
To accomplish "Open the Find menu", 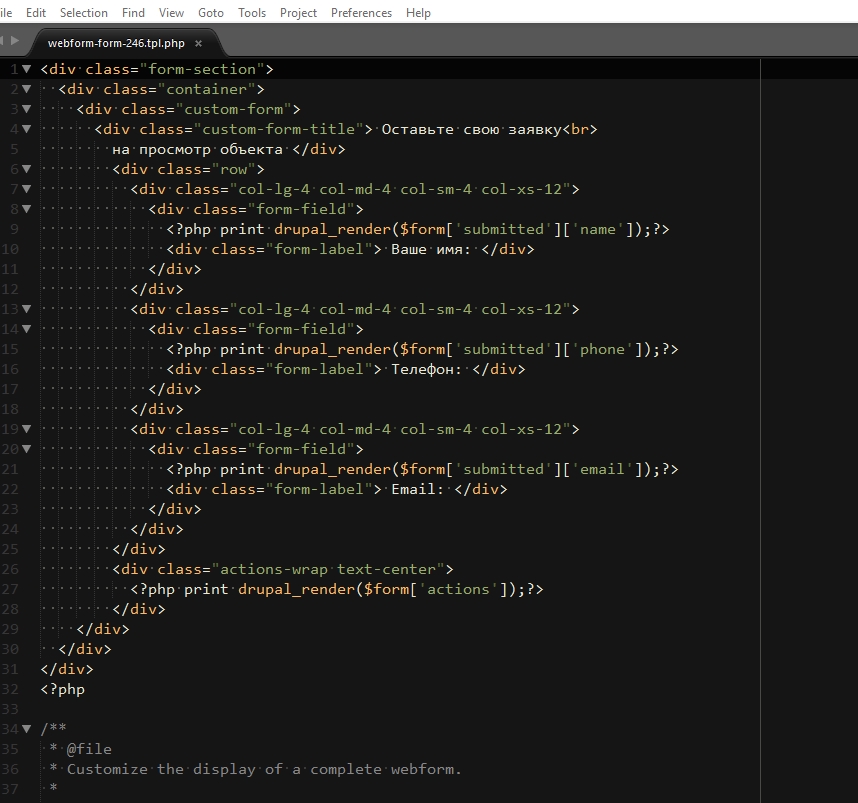I will point(134,13).
